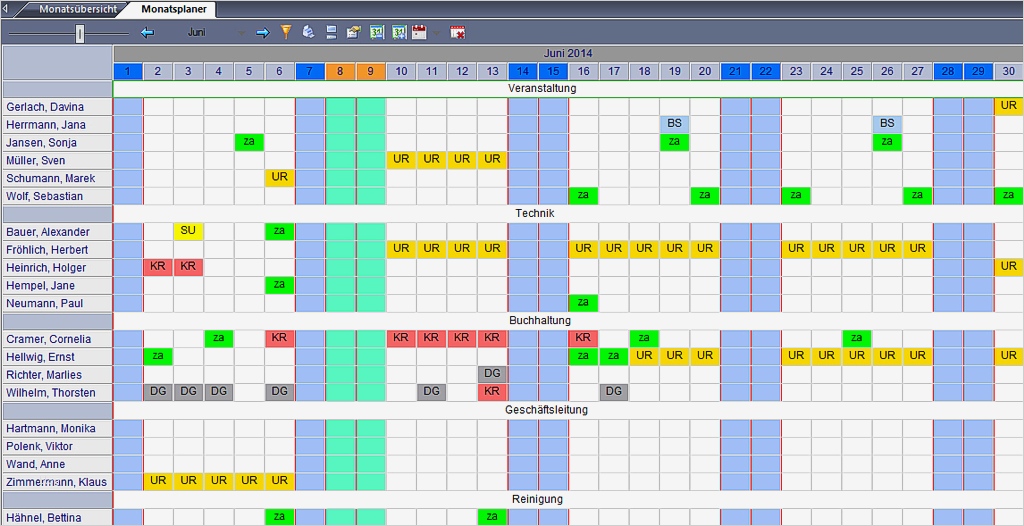
Task: Click the row layout icon in toolbar
Action: coord(331,32)
